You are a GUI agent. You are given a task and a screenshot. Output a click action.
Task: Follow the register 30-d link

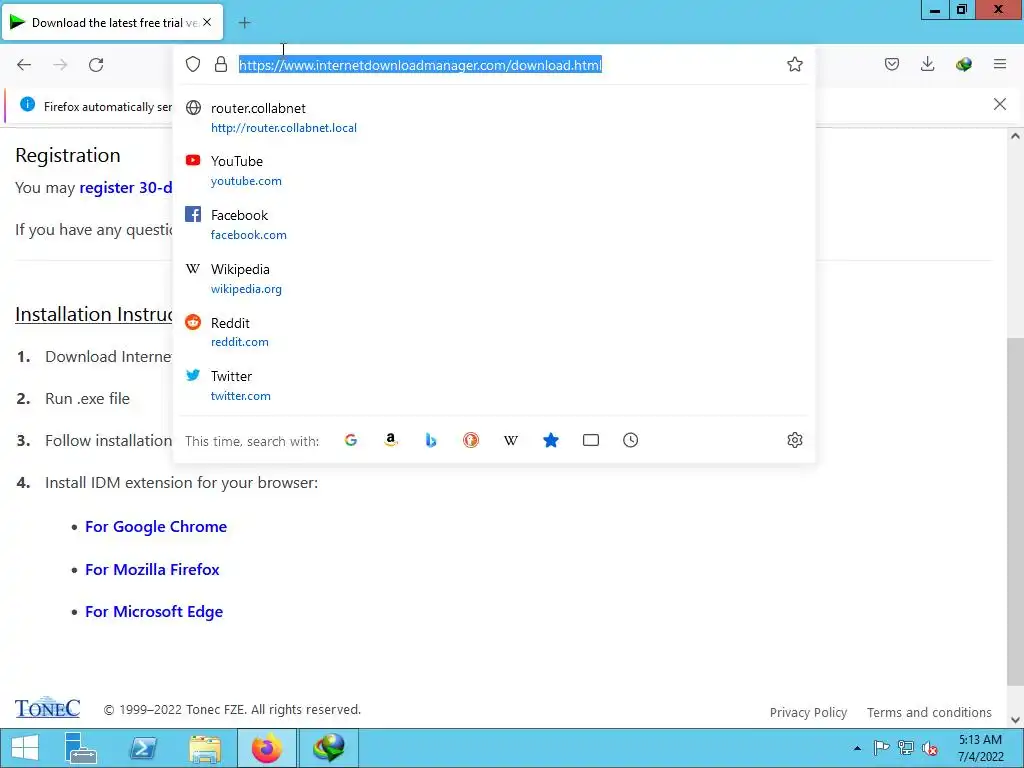tap(126, 187)
